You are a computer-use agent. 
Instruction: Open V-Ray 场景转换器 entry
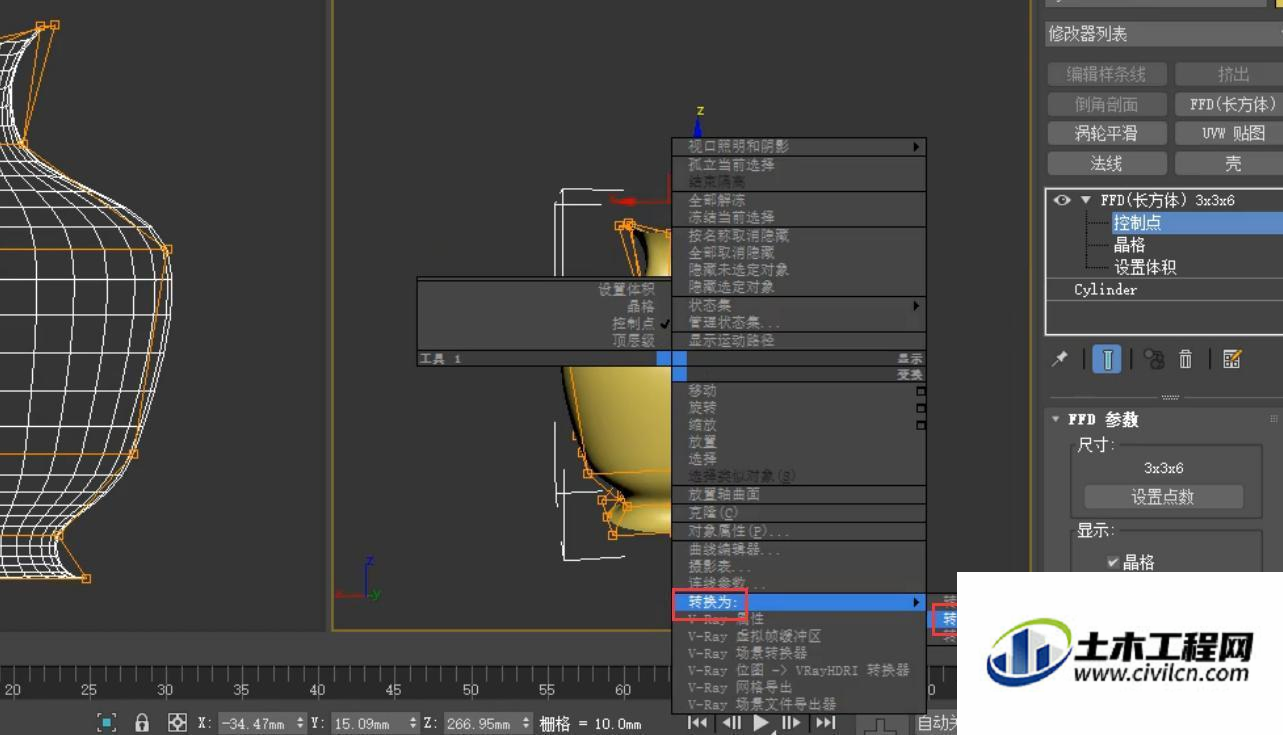coord(799,653)
